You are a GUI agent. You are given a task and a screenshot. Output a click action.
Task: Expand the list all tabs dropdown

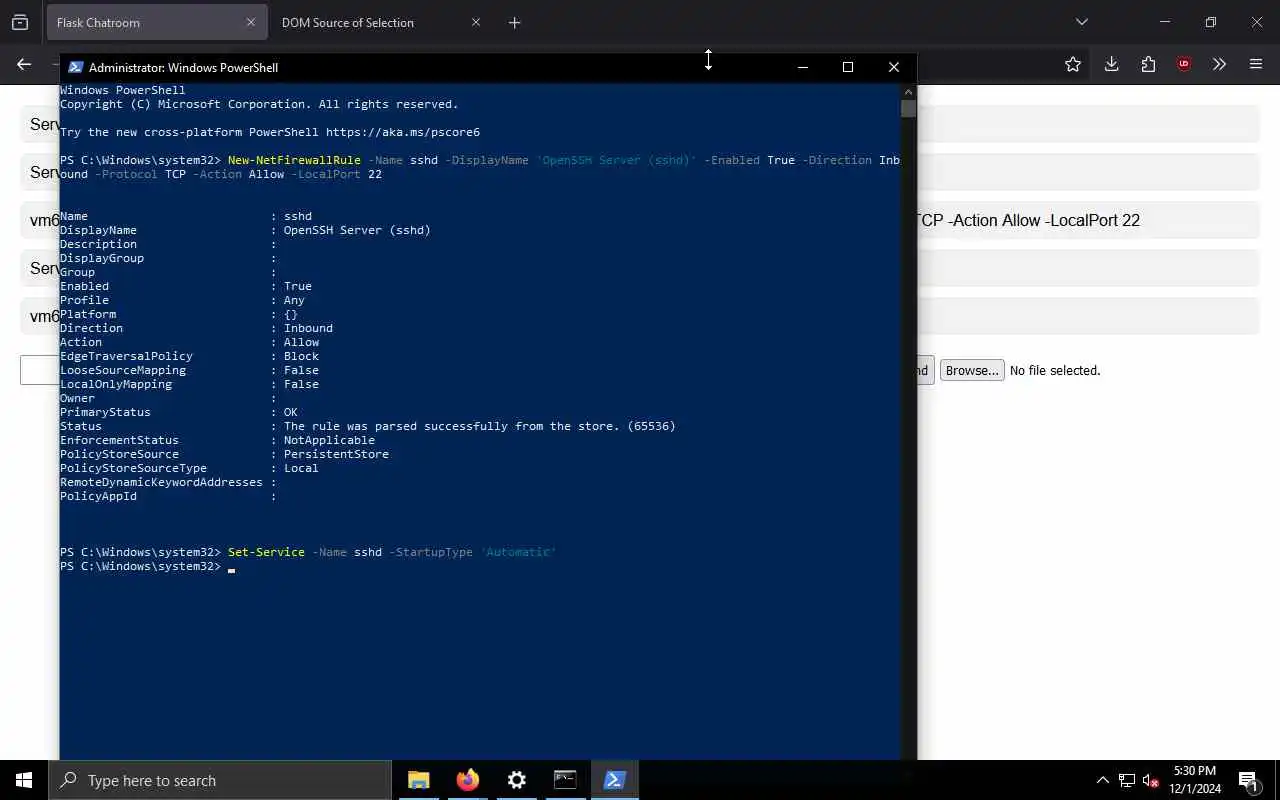tap(1081, 22)
